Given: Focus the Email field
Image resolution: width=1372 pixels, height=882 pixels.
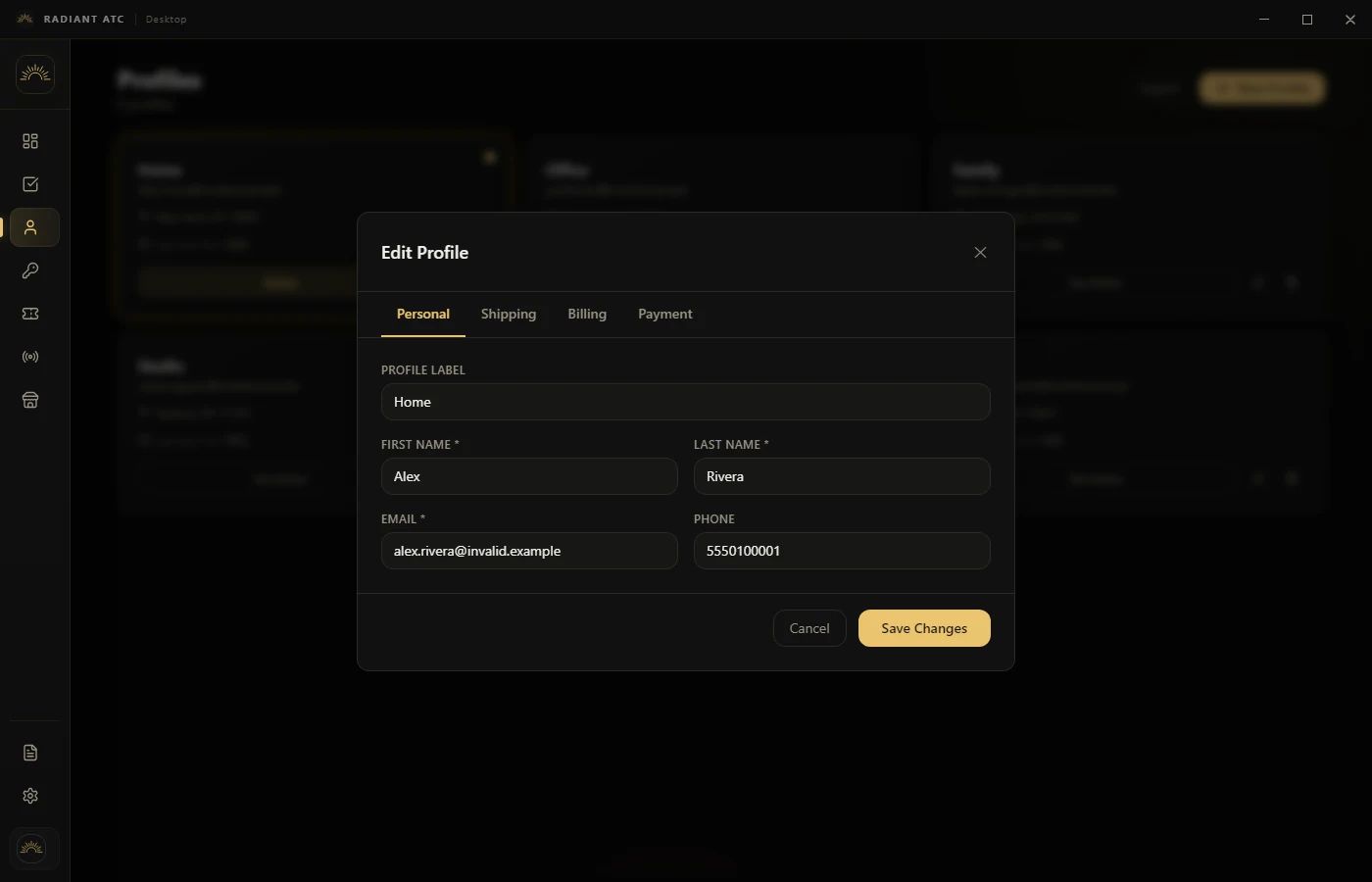Looking at the screenshot, I should click(x=529, y=551).
